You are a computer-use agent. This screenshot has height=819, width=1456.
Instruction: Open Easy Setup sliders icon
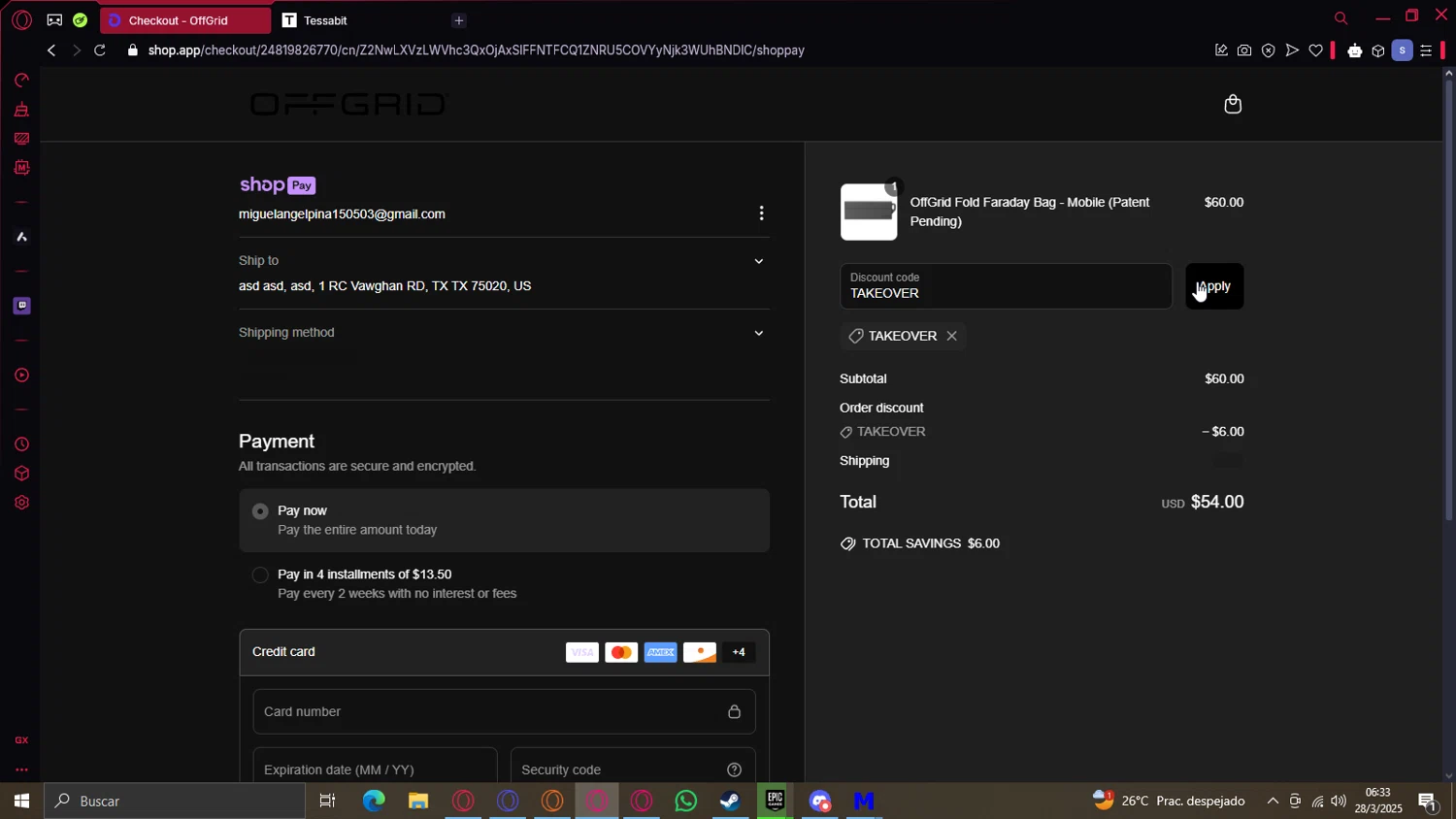click(x=1426, y=50)
